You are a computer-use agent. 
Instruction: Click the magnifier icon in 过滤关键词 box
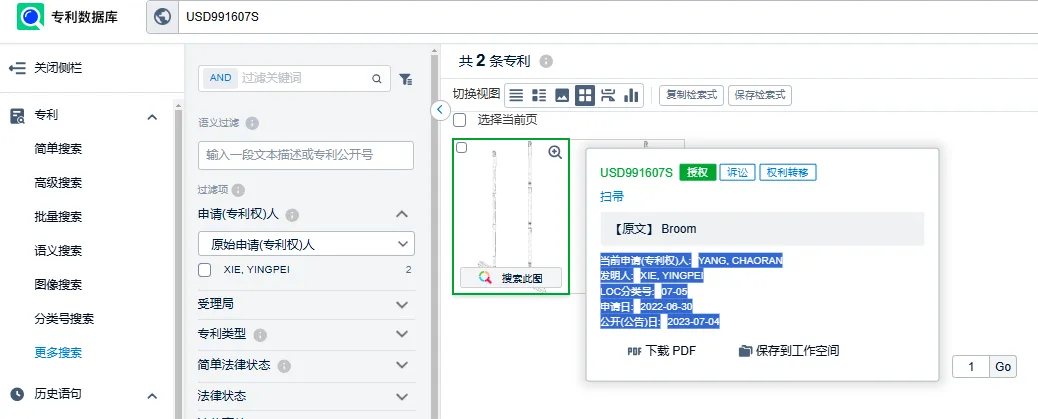pos(377,79)
